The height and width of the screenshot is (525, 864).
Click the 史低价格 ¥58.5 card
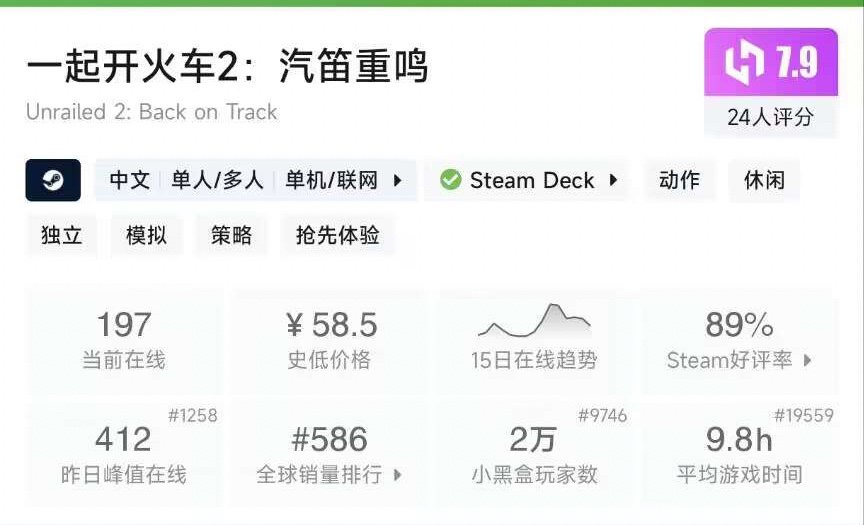pyautogui.click(x=329, y=339)
